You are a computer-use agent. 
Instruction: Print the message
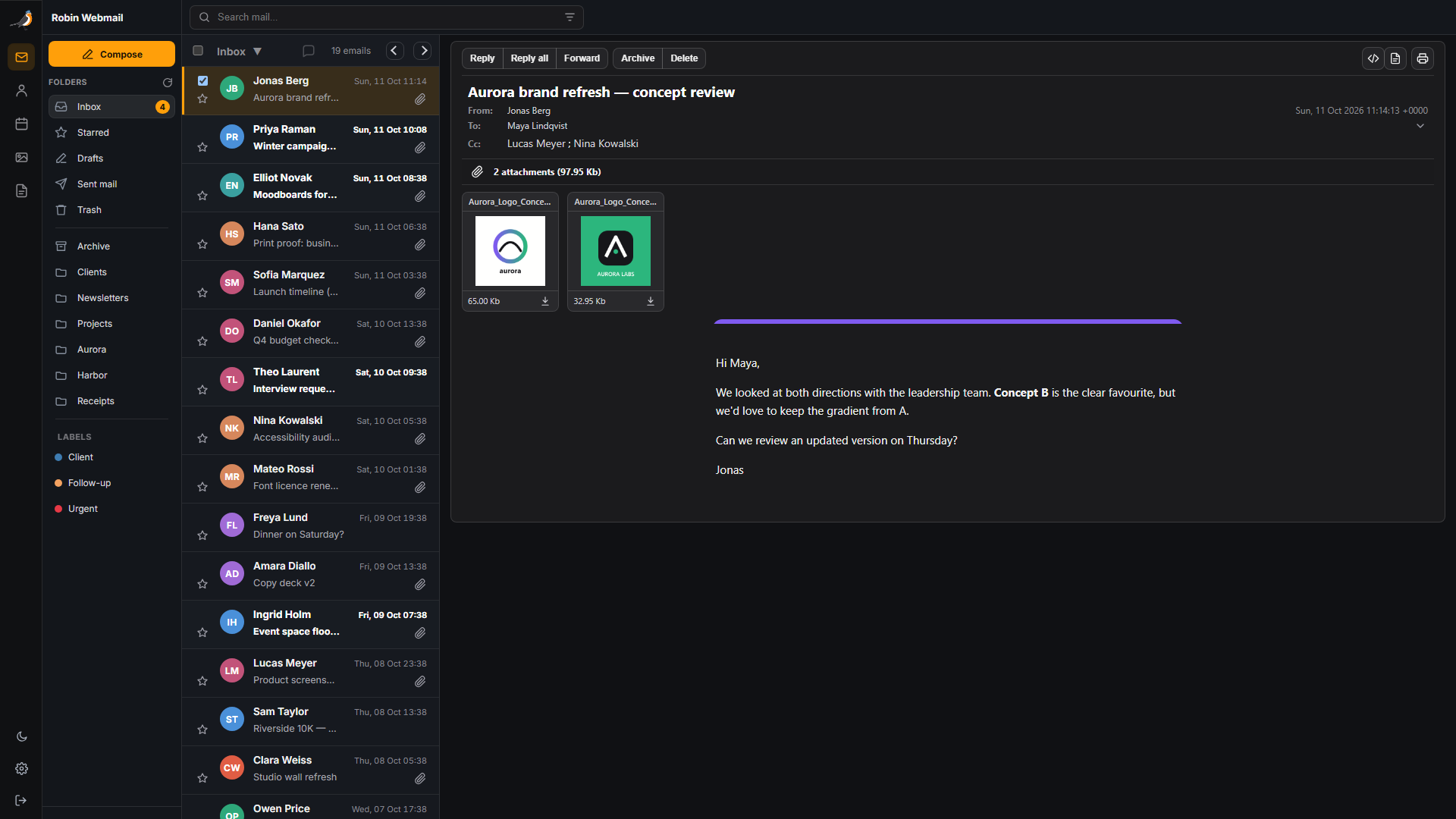coord(1423,58)
